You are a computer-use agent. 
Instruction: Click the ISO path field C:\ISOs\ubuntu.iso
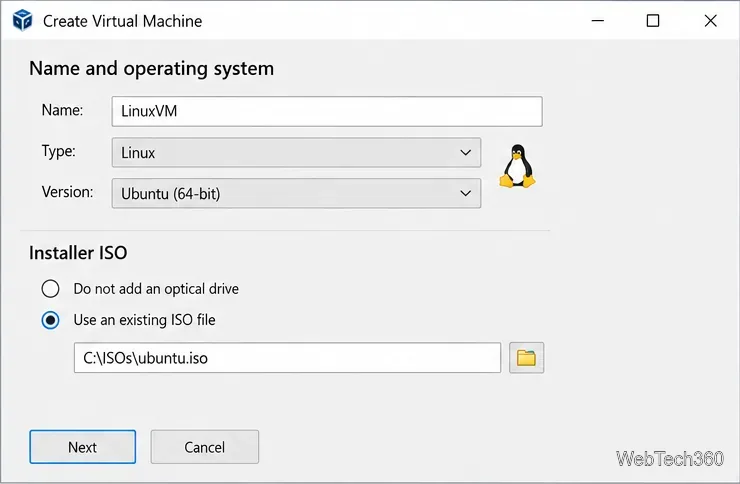pos(287,358)
